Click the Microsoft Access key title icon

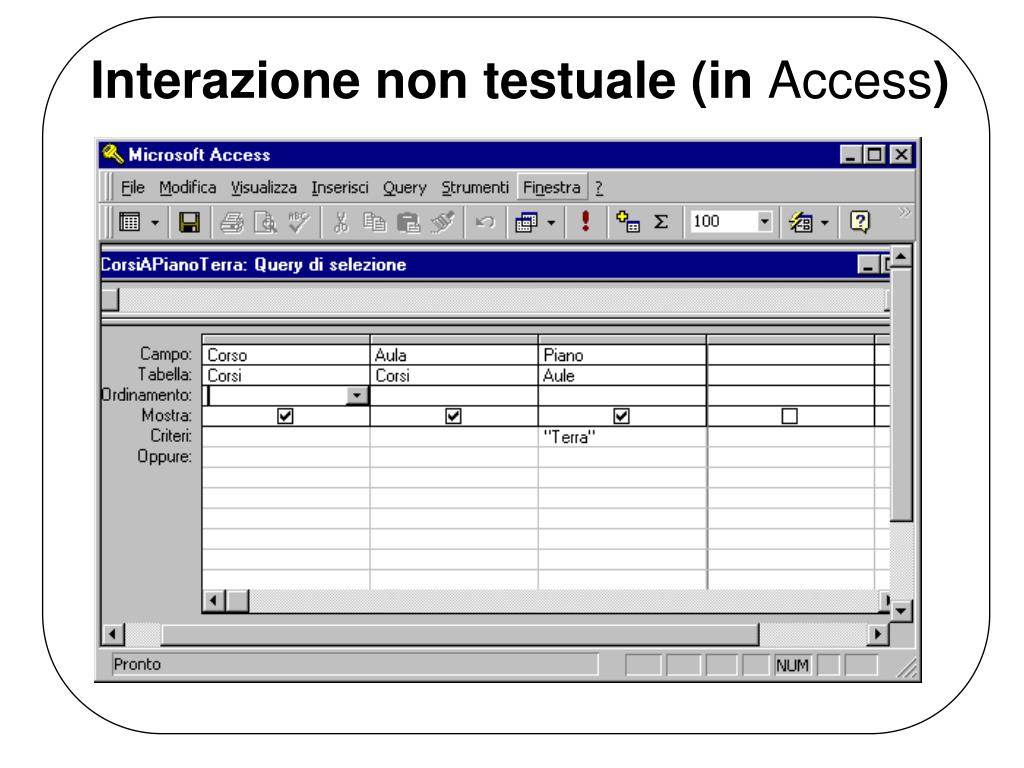(113, 154)
